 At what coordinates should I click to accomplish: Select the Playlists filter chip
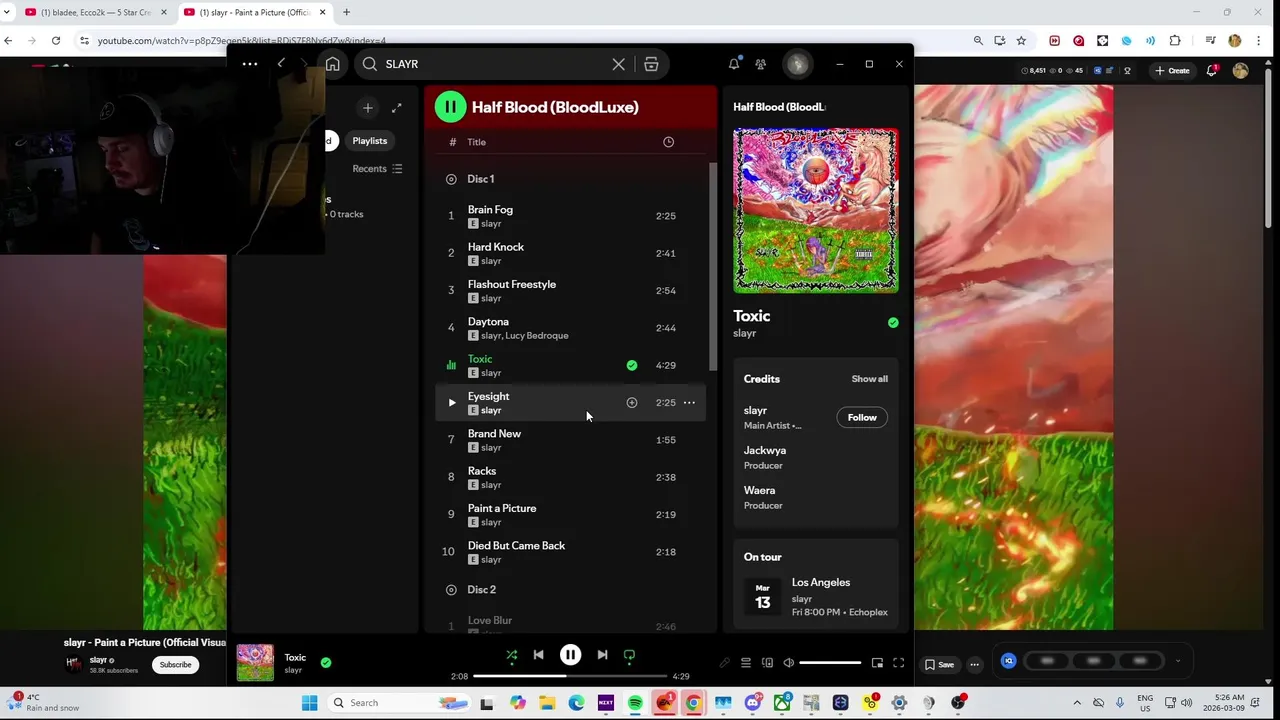370,141
